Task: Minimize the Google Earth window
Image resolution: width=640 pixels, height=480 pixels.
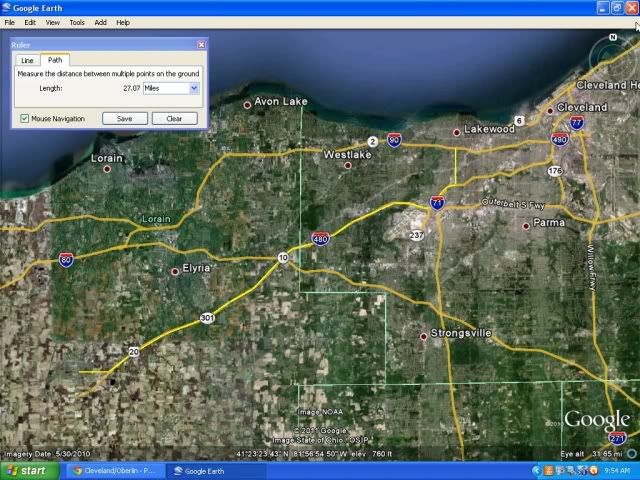Action: [603, 8]
